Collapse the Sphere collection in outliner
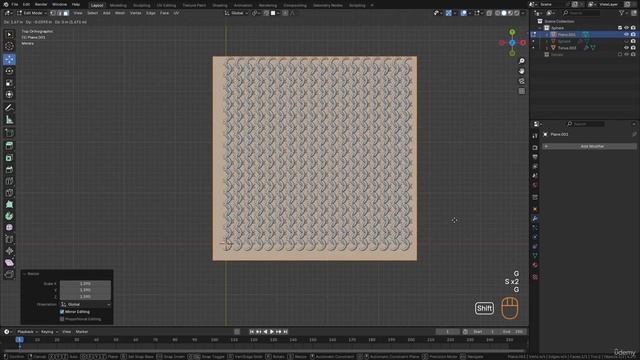 pos(540,28)
